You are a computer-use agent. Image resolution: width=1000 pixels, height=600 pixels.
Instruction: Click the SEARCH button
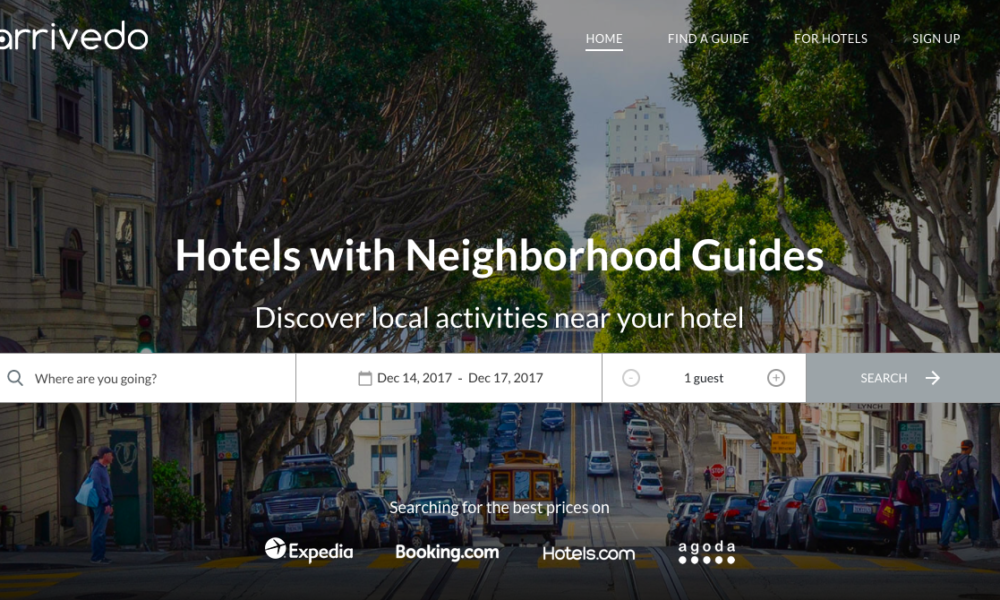tap(903, 378)
